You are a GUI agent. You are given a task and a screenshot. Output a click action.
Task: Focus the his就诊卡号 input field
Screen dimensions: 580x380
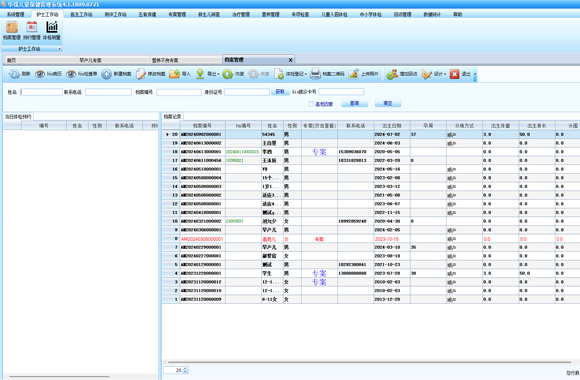coord(341,92)
